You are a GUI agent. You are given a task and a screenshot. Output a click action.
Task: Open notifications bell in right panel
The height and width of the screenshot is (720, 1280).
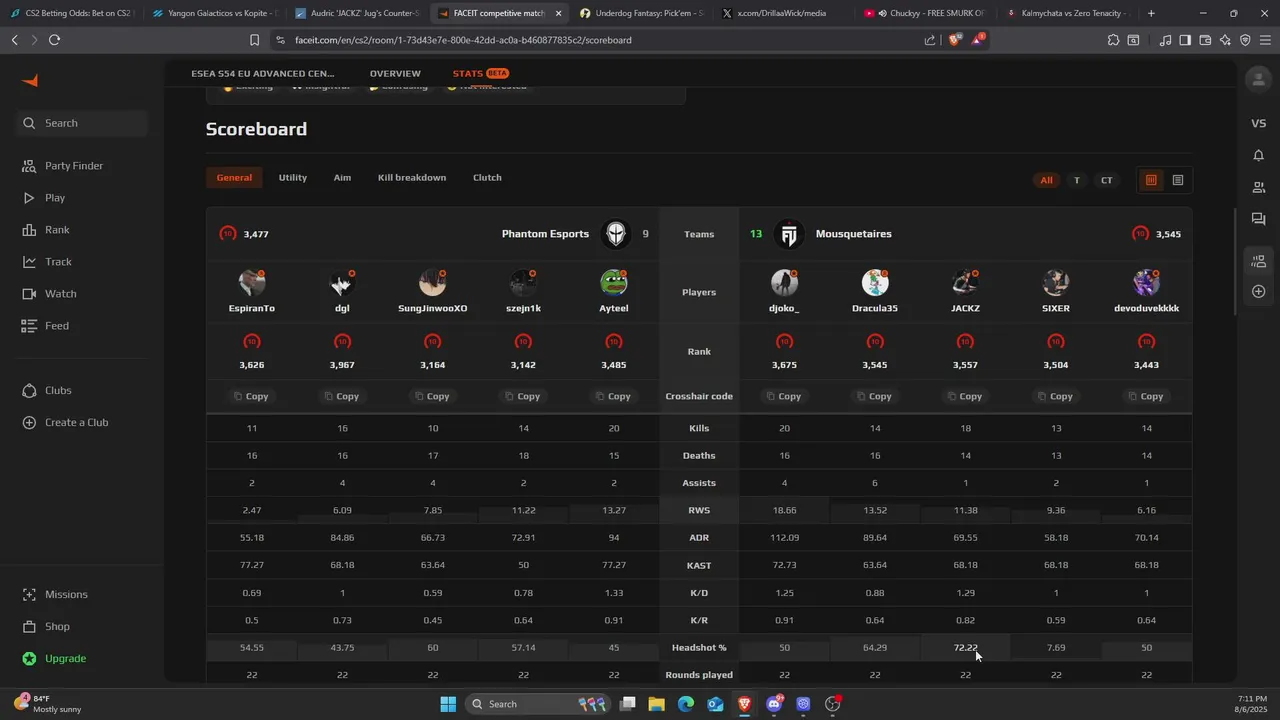1258,155
